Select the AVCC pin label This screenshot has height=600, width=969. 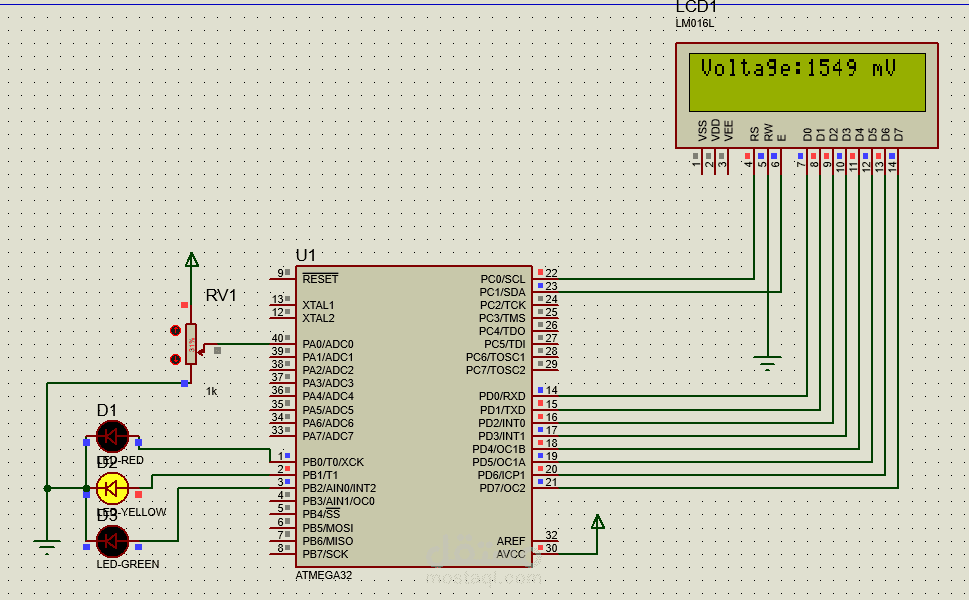click(511, 554)
